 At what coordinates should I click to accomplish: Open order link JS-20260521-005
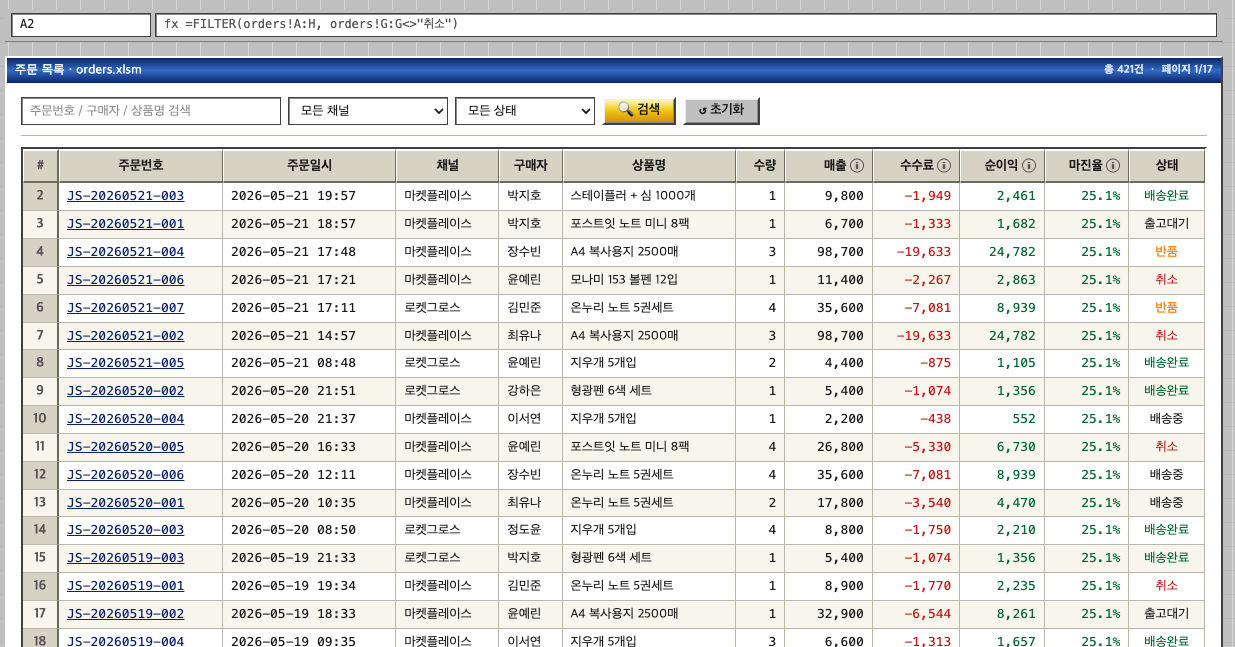point(125,363)
